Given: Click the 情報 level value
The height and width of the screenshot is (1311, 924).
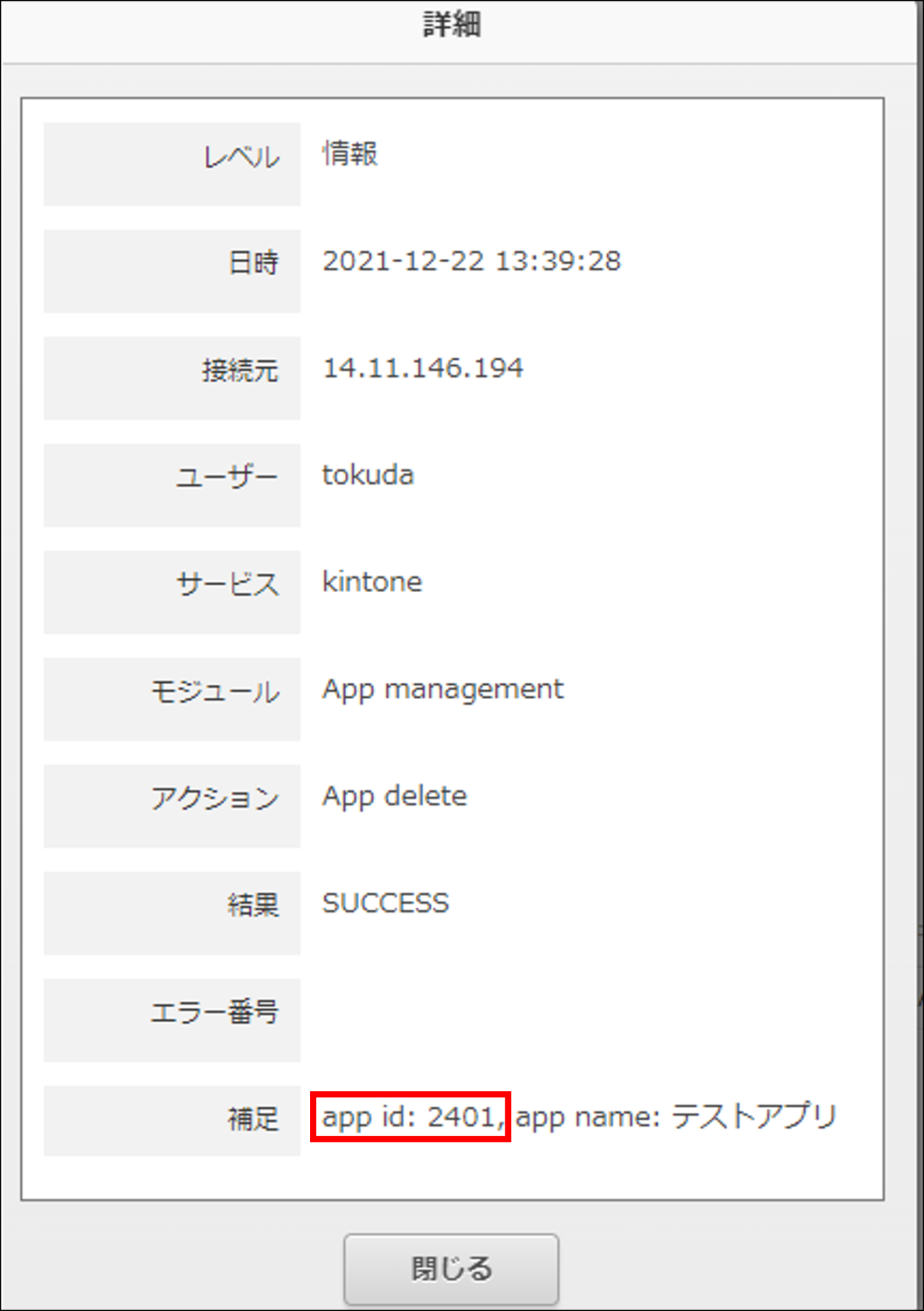Looking at the screenshot, I should click(350, 154).
